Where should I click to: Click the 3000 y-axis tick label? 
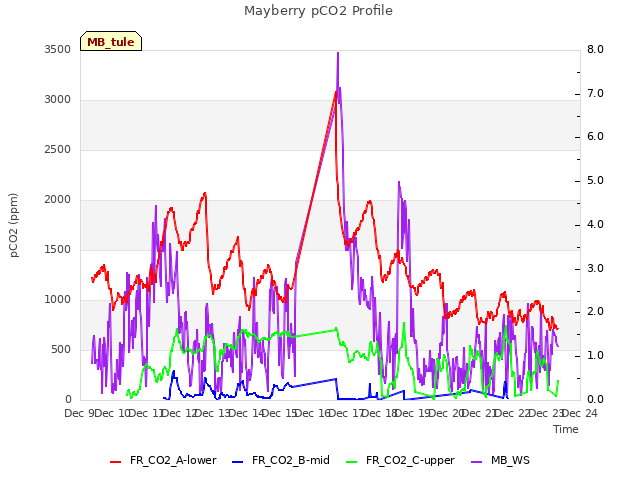[x=58, y=100]
